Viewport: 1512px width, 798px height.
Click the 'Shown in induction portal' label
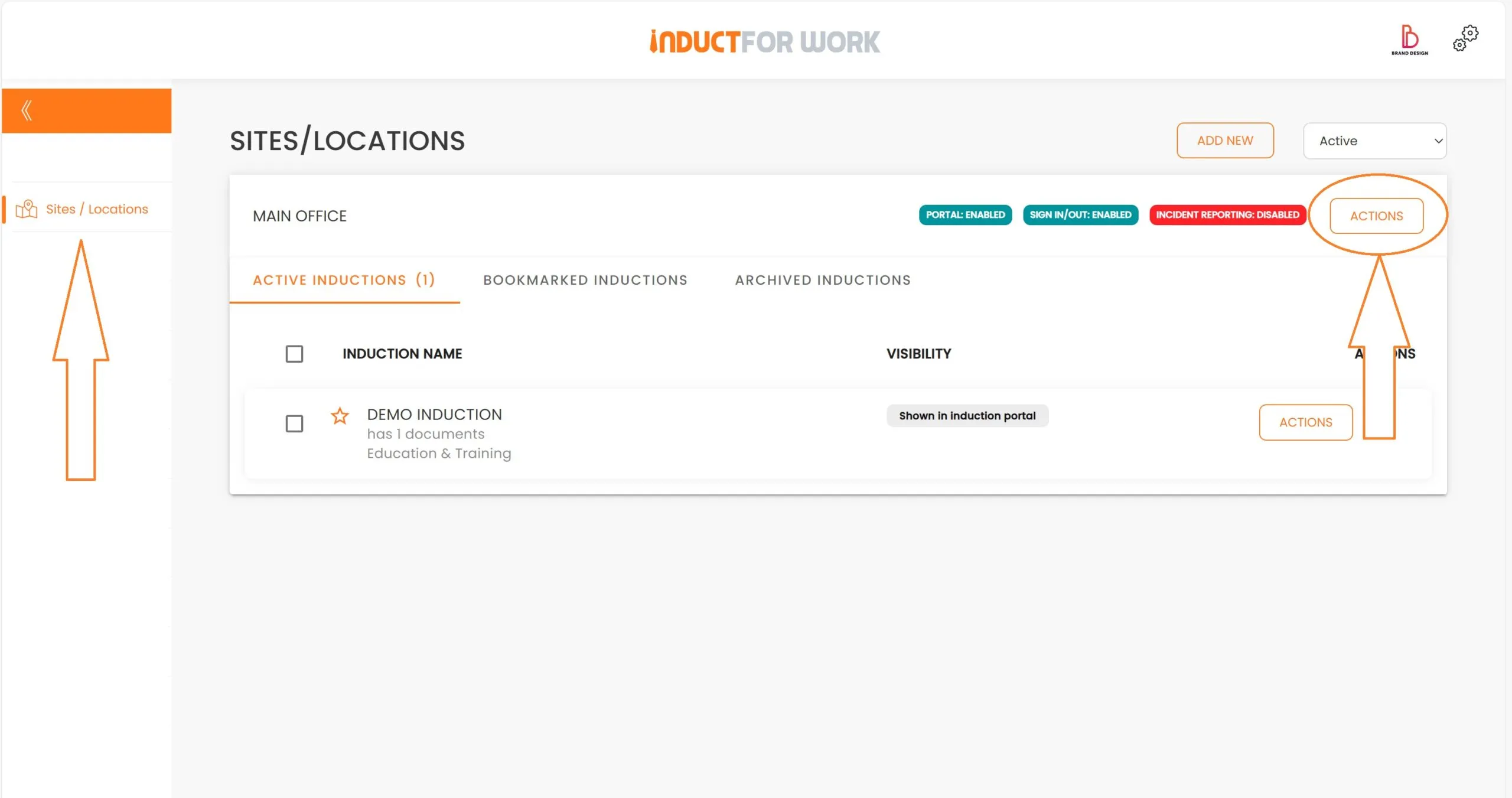967,416
